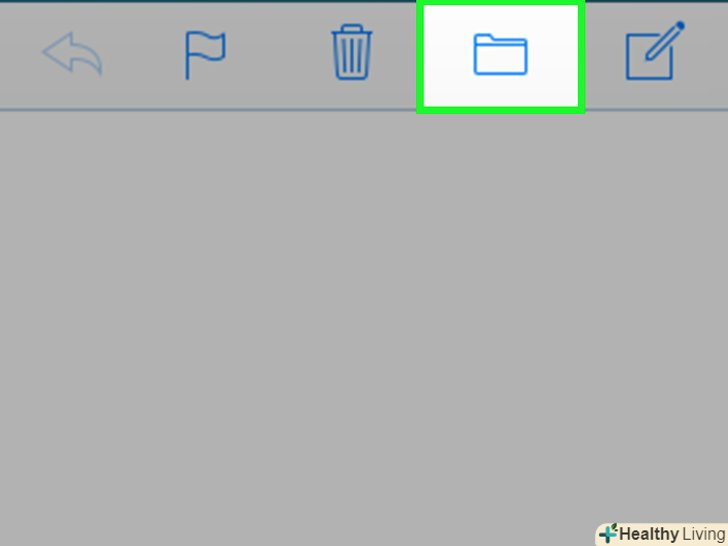
Task: Choose the flag toolbar item
Action: click(205, 55)
